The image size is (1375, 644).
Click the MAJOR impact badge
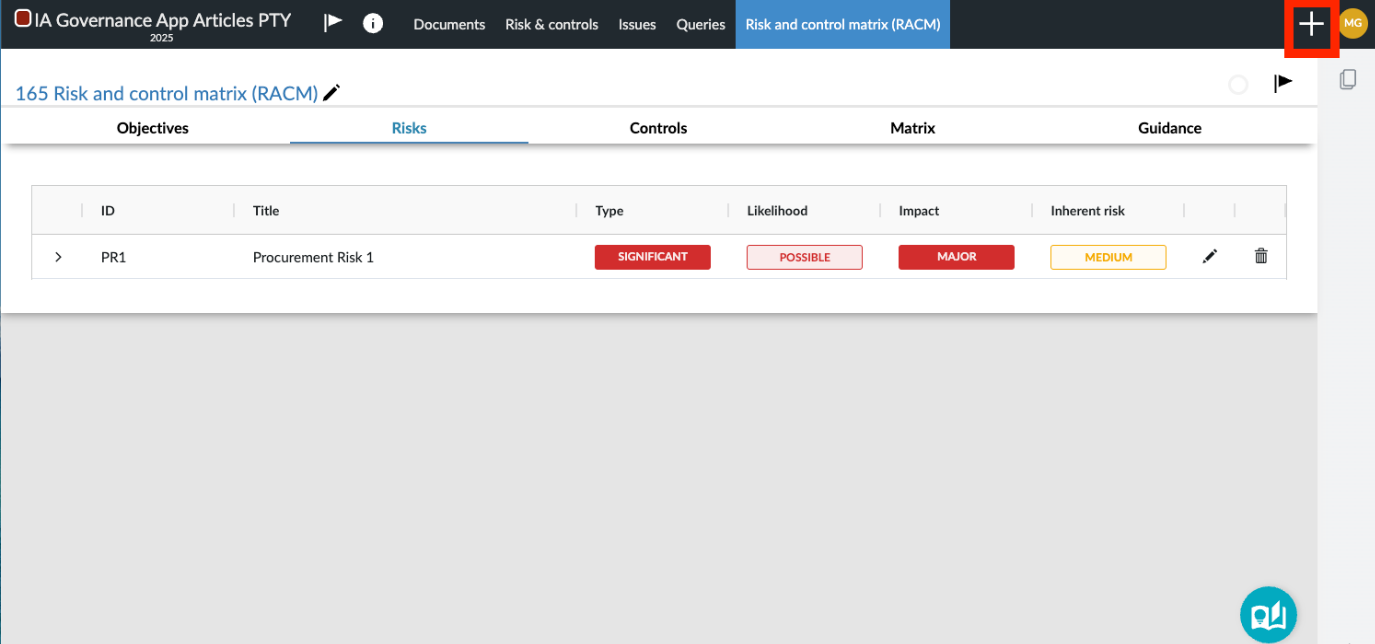[957, 257]
